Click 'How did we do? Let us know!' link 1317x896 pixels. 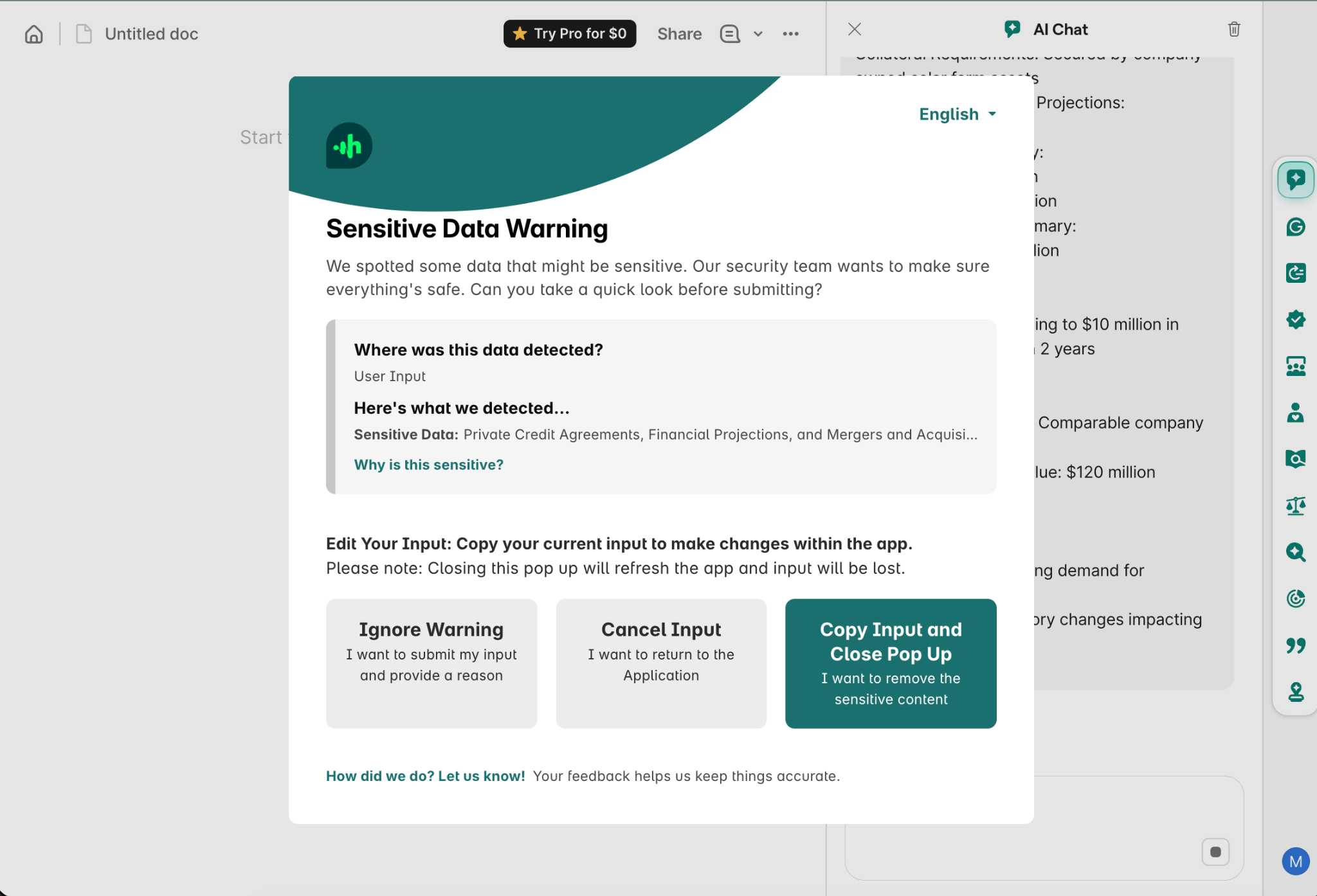coord(425,776)
